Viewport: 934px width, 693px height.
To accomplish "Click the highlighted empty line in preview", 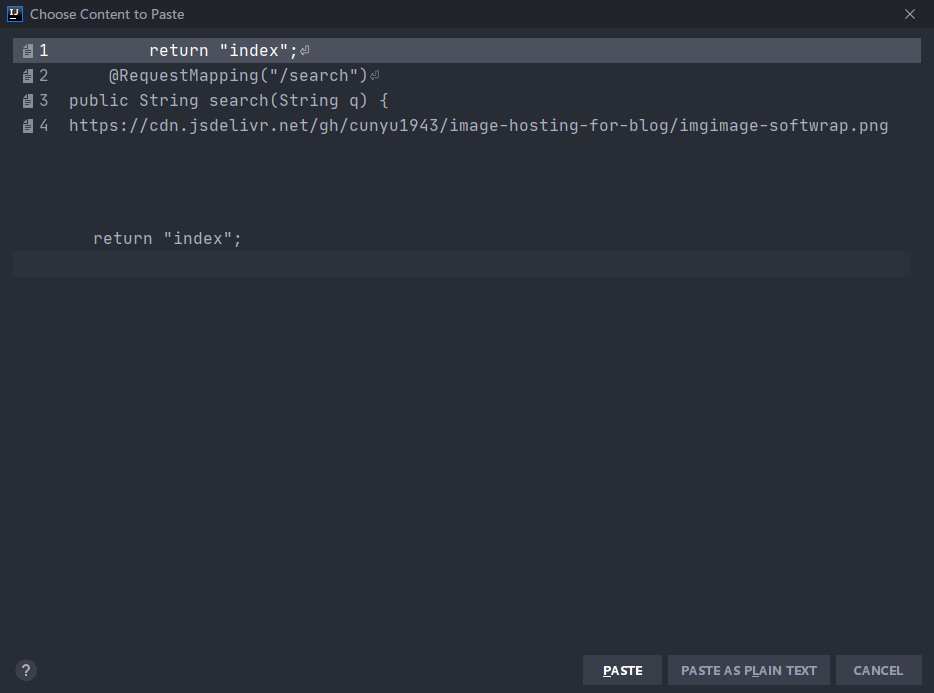I will [461, 264].
